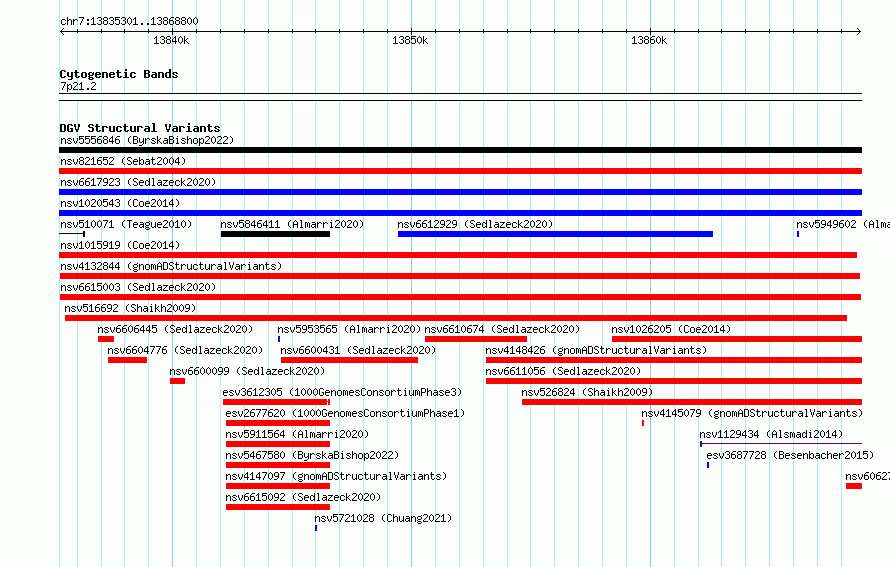
Task: Click the red nsv526824 variant bar
Action: point(692,402)
